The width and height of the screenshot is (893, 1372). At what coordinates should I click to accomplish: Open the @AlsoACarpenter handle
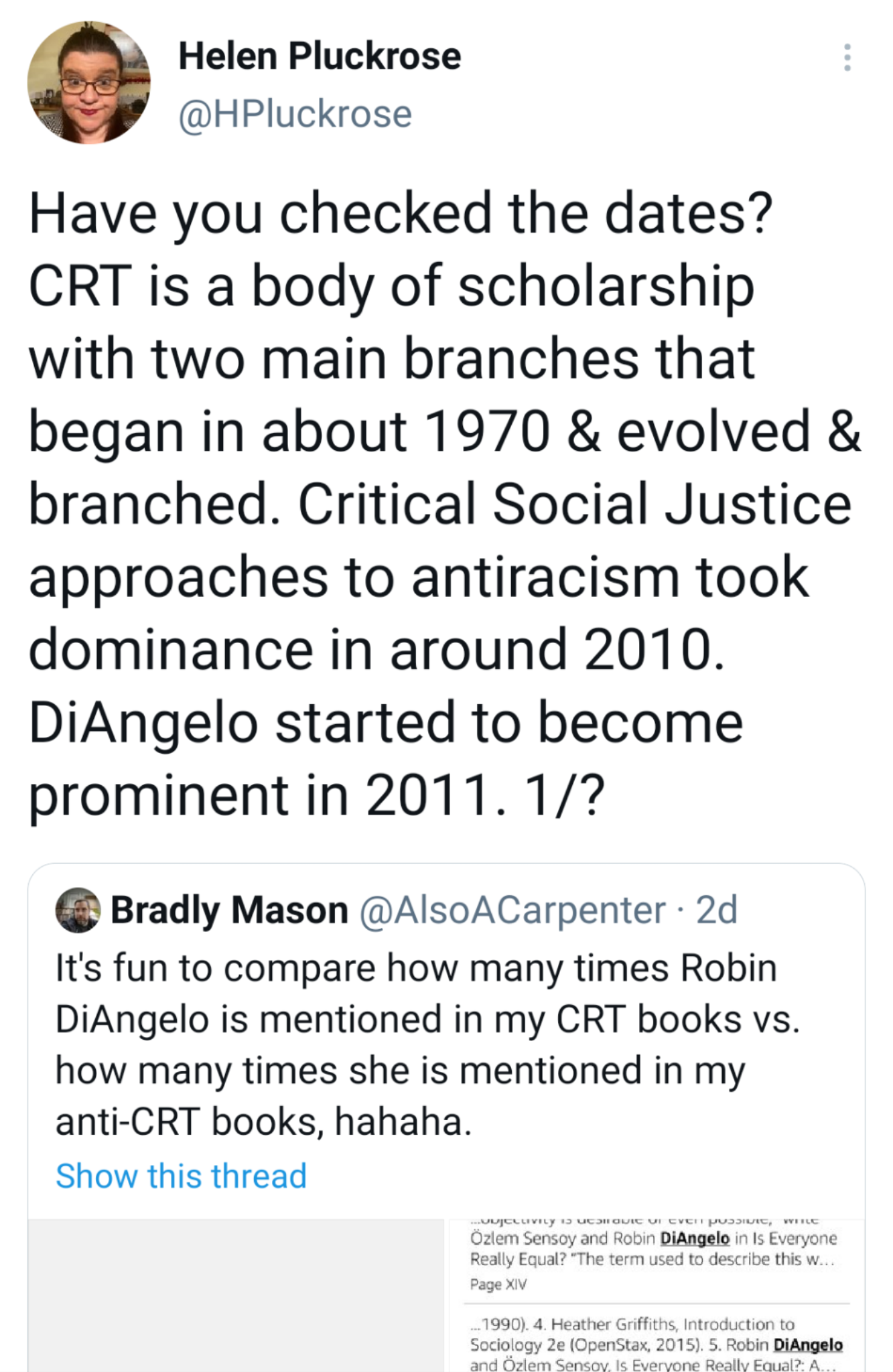512,910
